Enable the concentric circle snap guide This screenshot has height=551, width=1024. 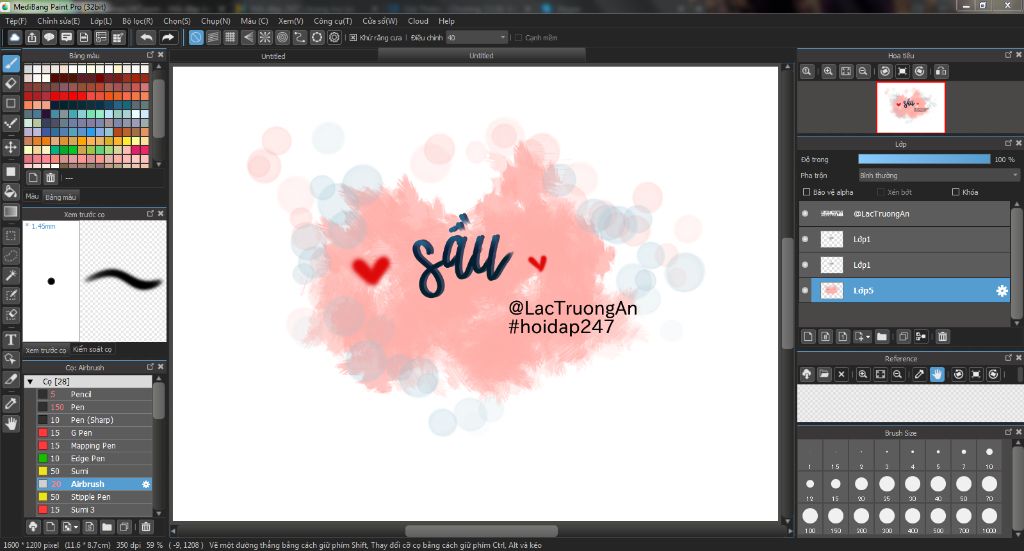pos(282,37)
